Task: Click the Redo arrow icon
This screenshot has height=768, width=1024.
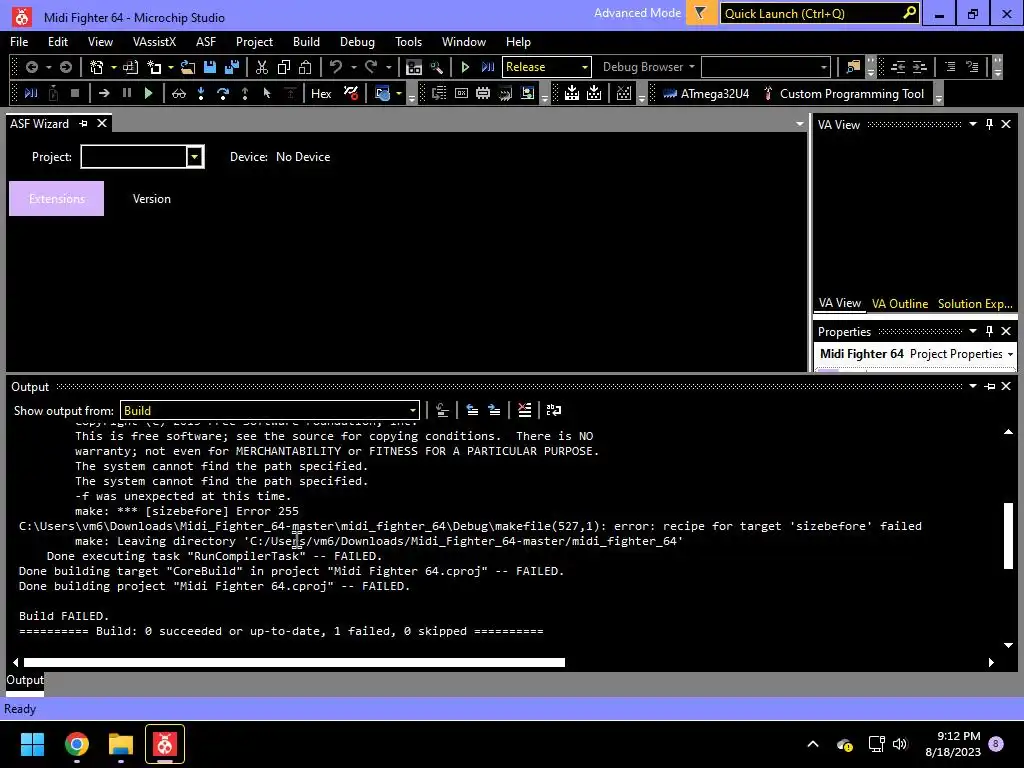Action: pos(371,67)
